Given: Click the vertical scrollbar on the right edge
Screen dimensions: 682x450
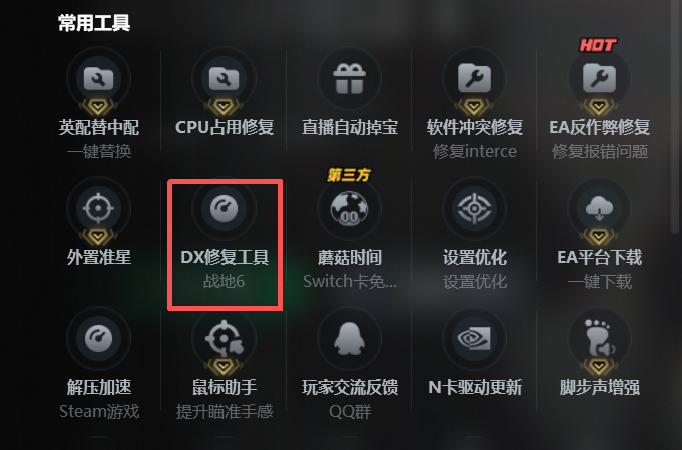Looking at the screenshot, I should click(x=675, y=117).
